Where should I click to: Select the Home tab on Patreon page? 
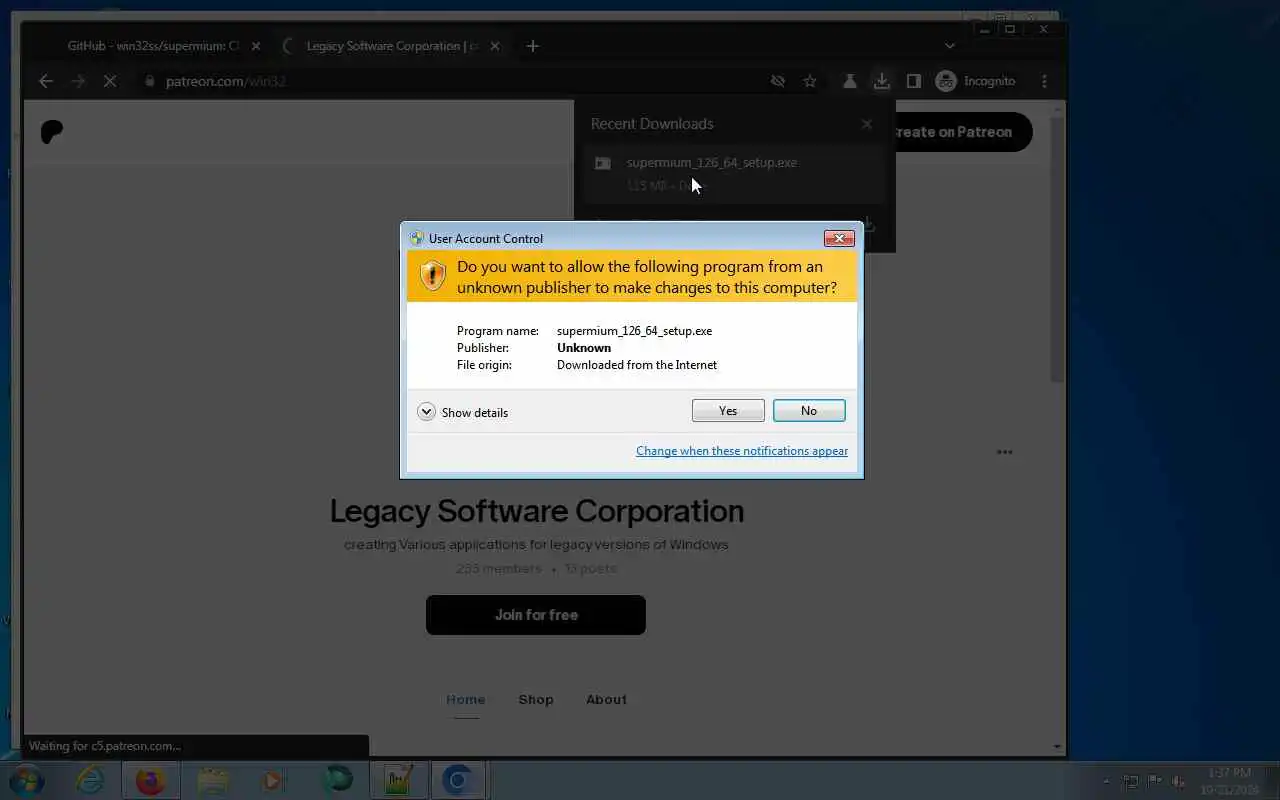click(x=465, y=700)
